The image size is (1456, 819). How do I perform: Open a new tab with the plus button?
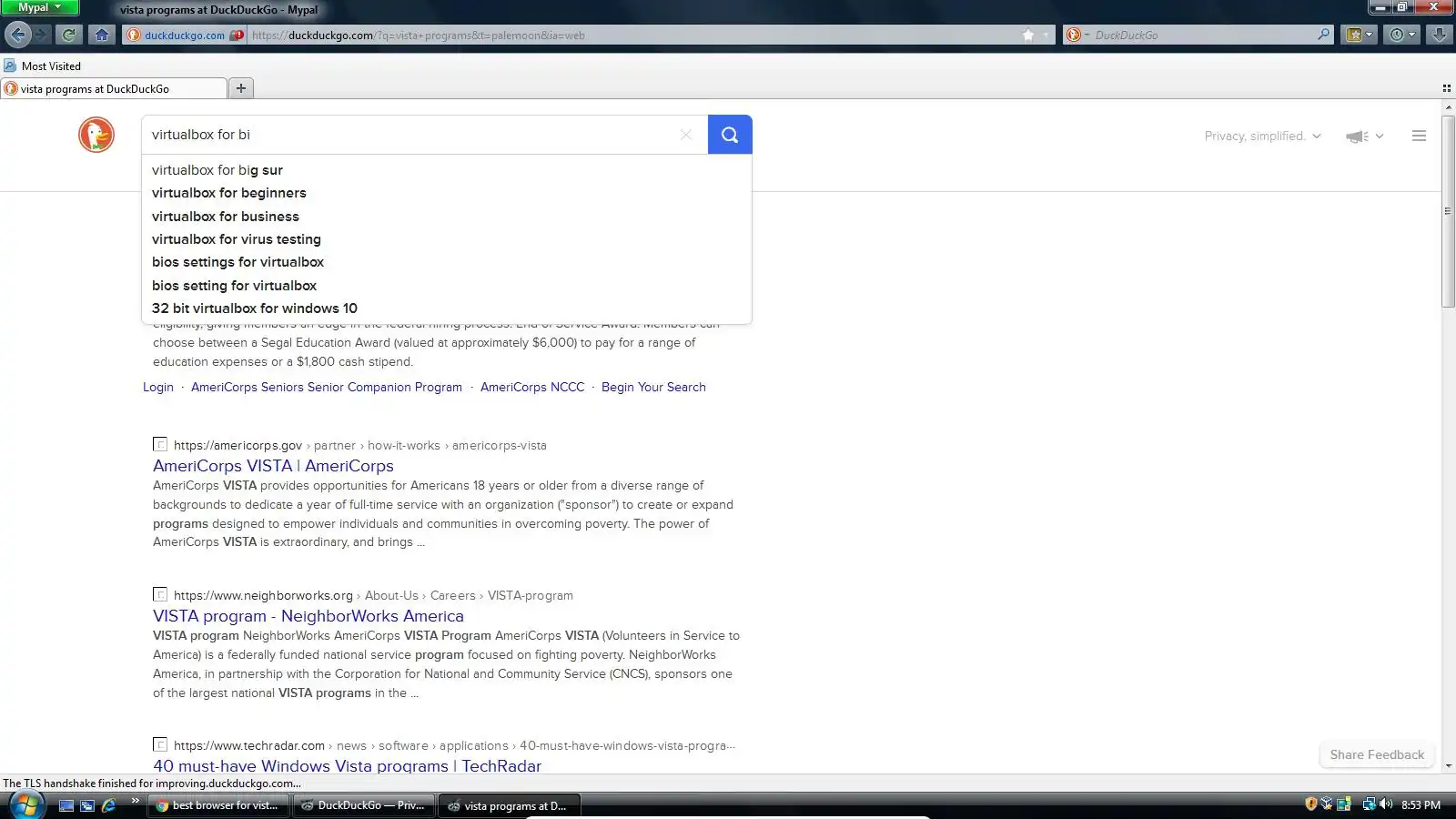tap(241, 88)
